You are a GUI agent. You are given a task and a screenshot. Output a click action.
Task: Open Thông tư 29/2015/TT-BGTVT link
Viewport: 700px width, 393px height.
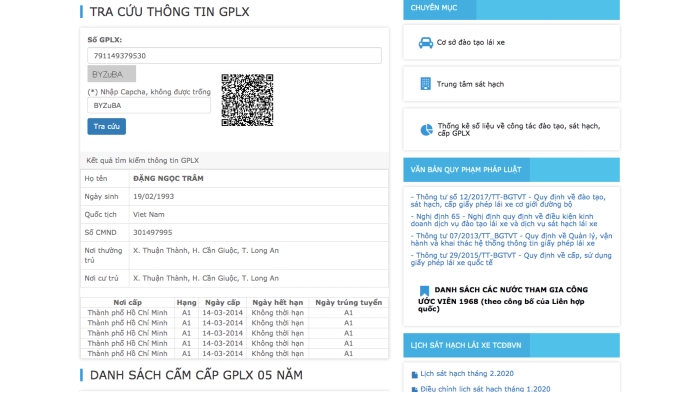click(511, 259)
